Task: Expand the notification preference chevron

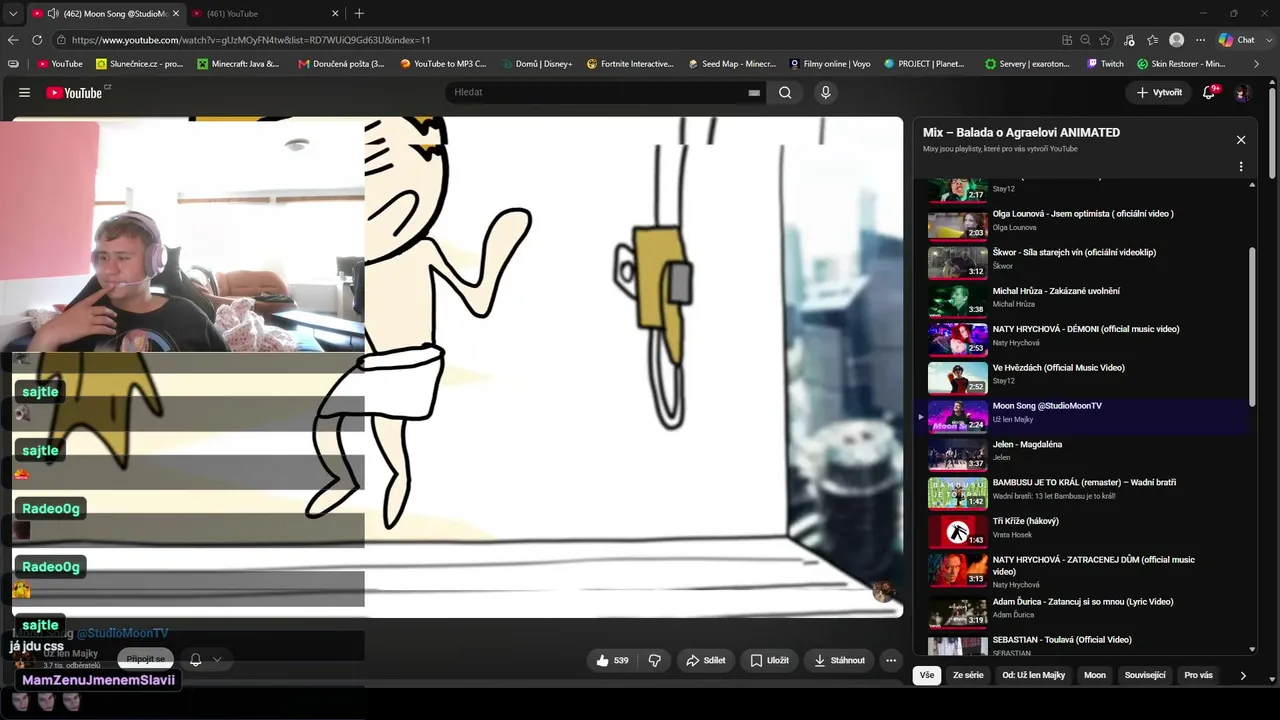Action: pos(216,660)
